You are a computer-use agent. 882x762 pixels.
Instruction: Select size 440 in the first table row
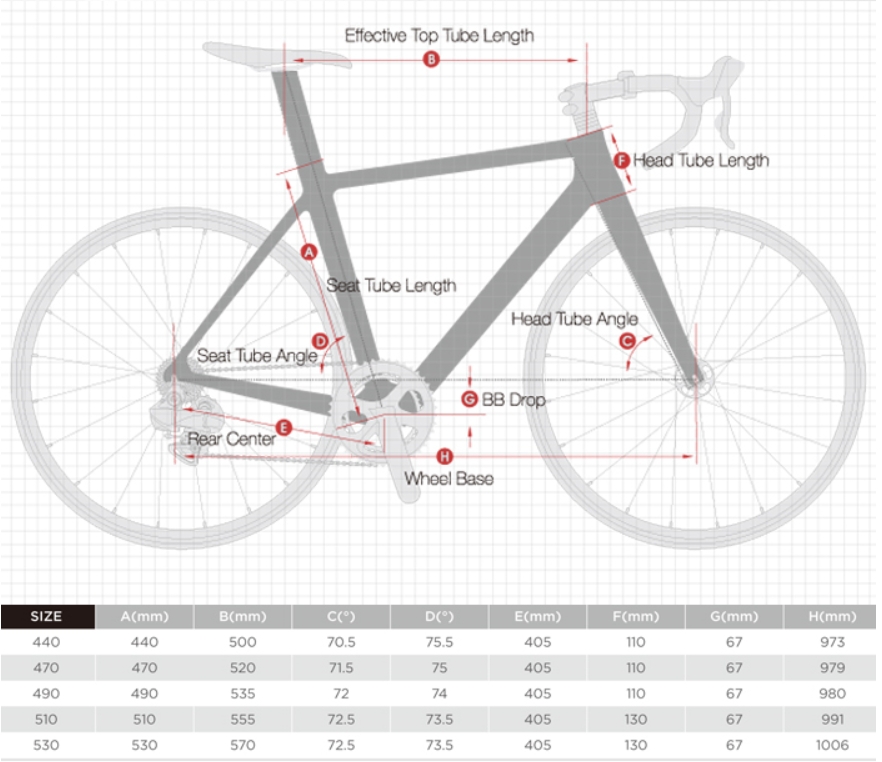tap(47, 642)
